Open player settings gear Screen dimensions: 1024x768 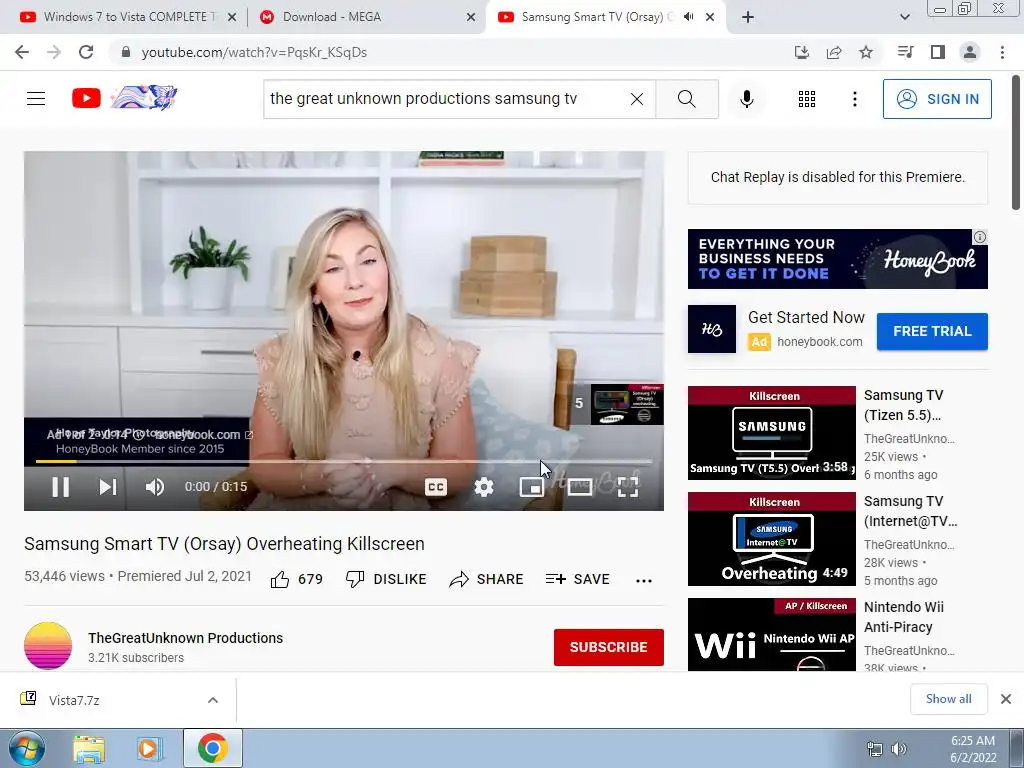(484, 487)
